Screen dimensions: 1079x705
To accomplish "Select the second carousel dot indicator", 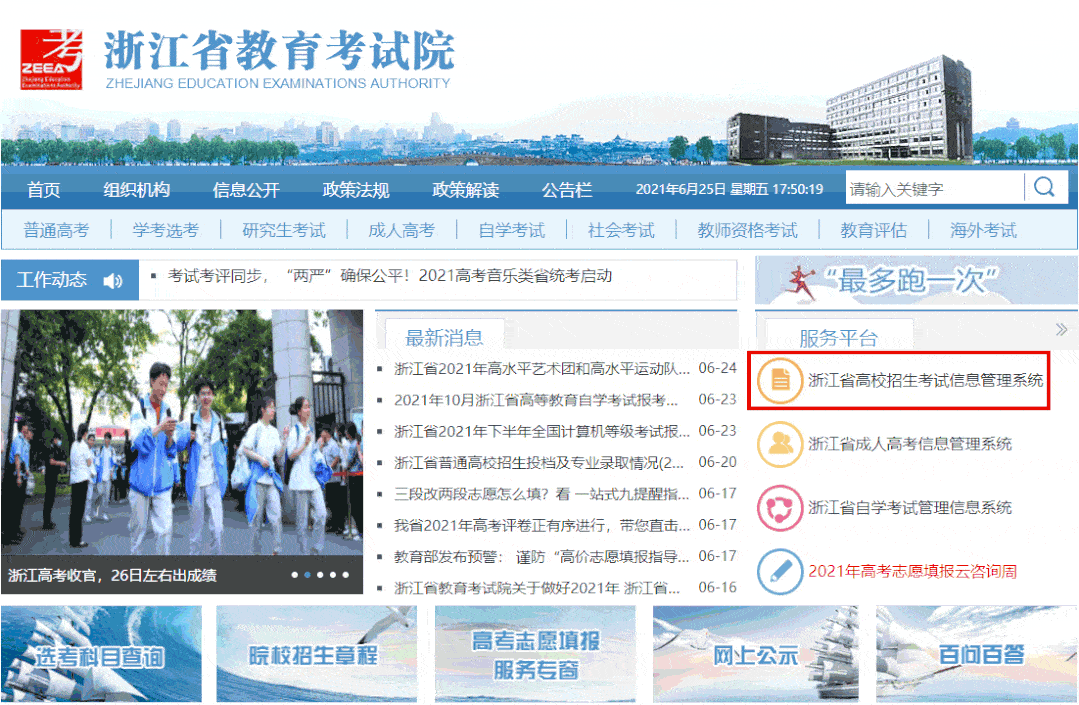I will (307, 575).
